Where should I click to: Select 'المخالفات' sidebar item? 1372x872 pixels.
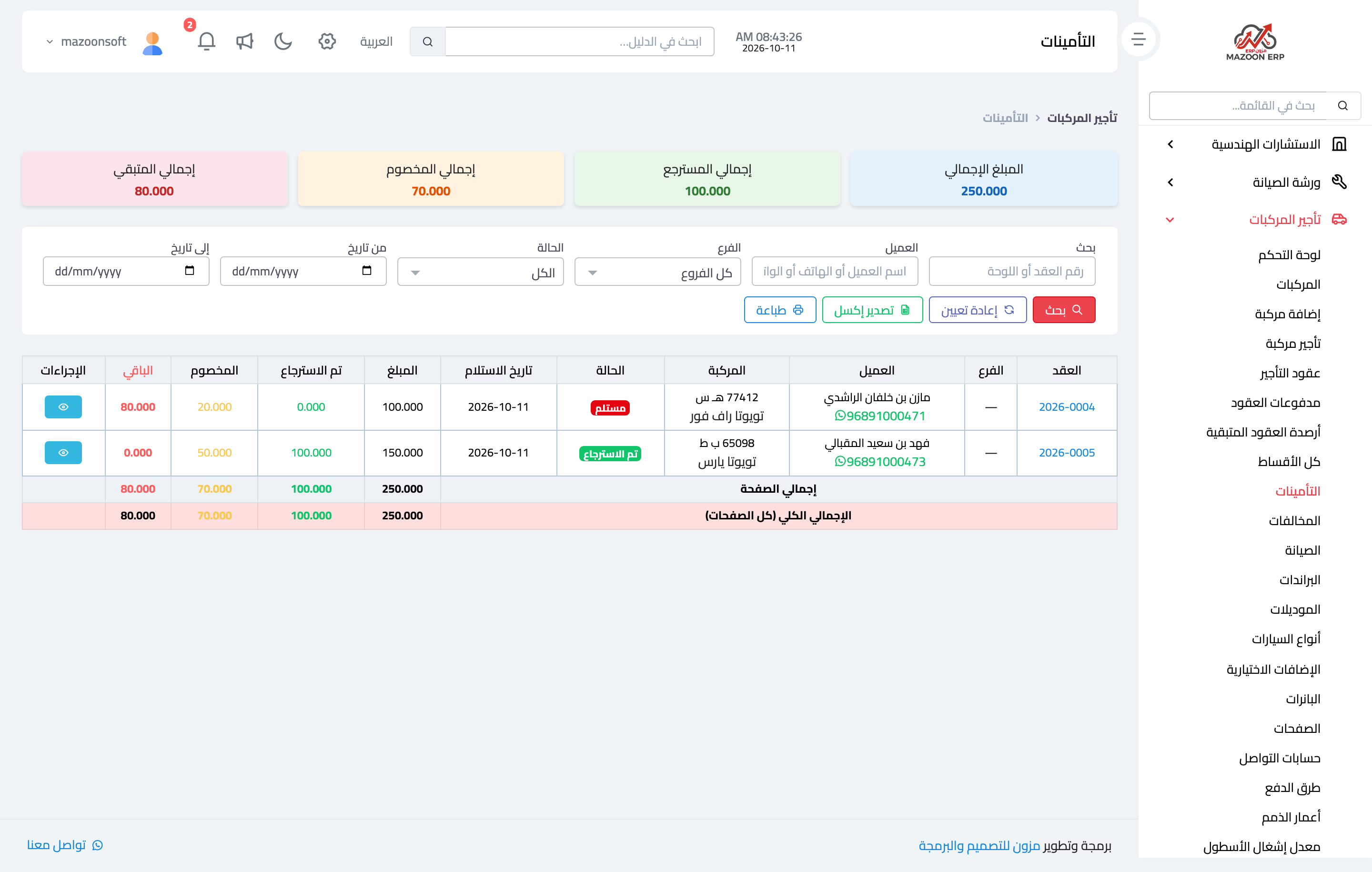tap(1294, 521)
